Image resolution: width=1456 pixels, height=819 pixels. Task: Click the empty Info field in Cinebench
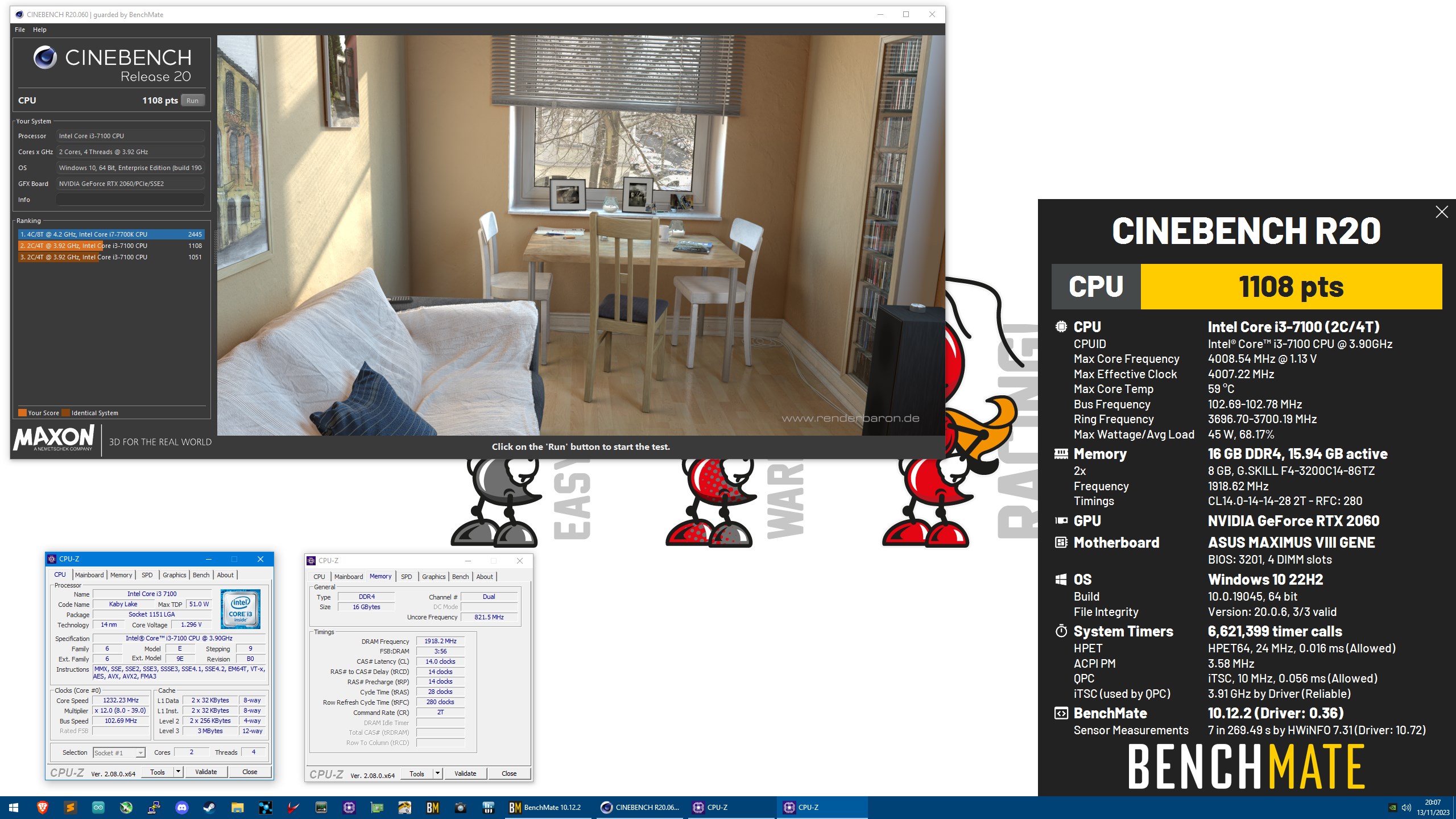tap(130, 200)
